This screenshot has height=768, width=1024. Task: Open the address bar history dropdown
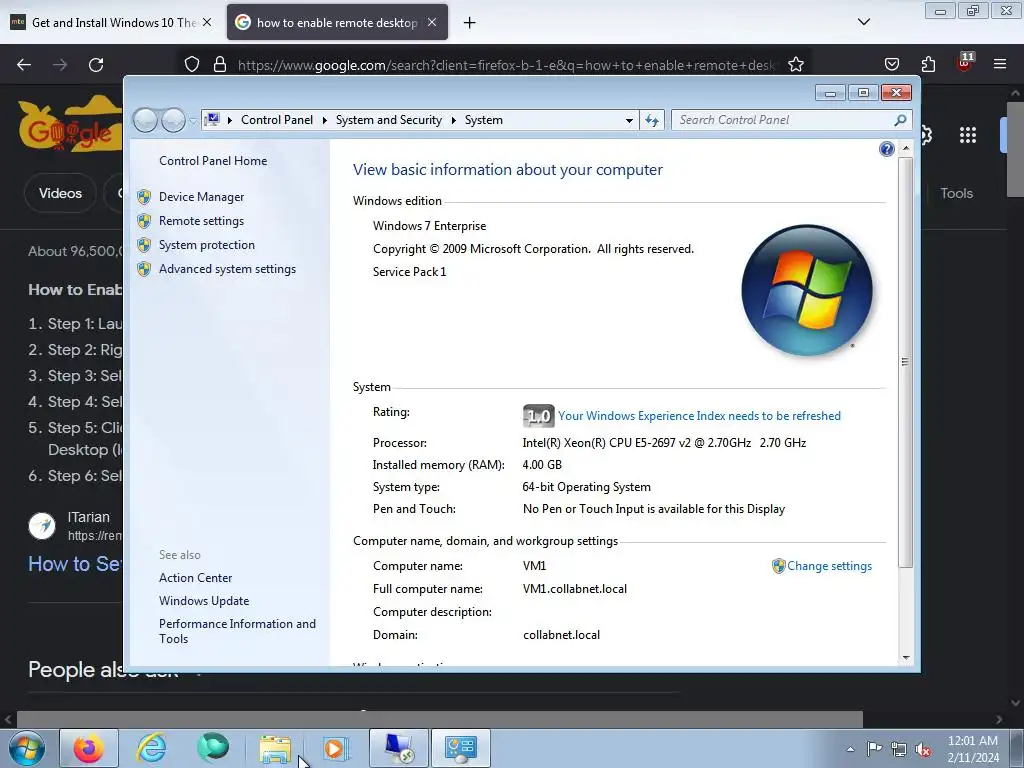tap(629, 120)
